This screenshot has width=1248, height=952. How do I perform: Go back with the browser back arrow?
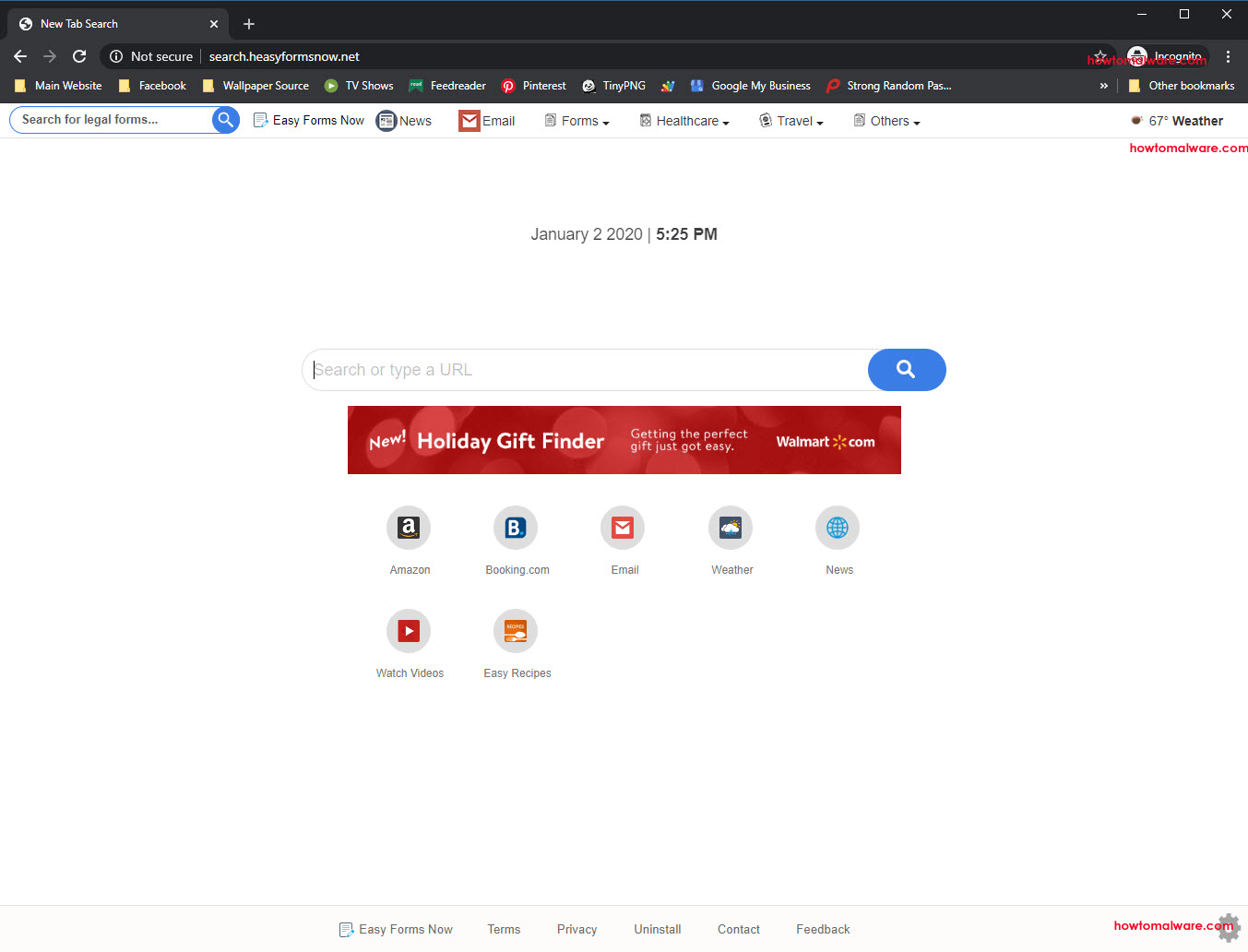[20, 56]
